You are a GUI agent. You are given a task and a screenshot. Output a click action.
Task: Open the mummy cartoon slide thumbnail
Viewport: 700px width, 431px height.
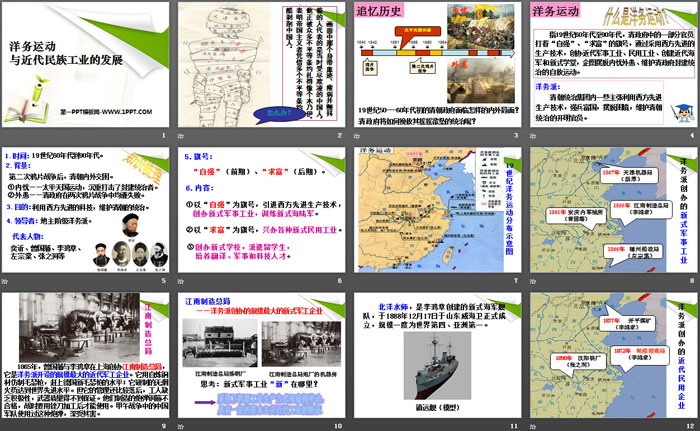point(260,64)
